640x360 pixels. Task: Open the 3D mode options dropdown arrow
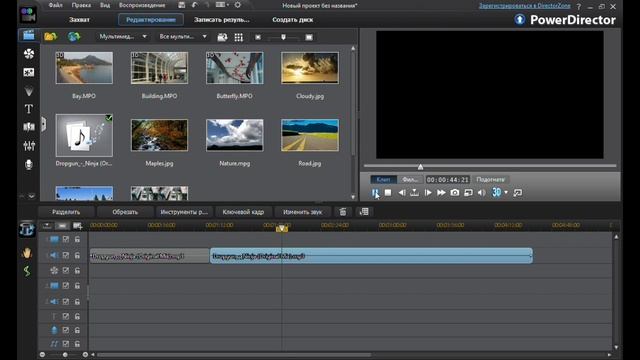(x=506, y=193)
